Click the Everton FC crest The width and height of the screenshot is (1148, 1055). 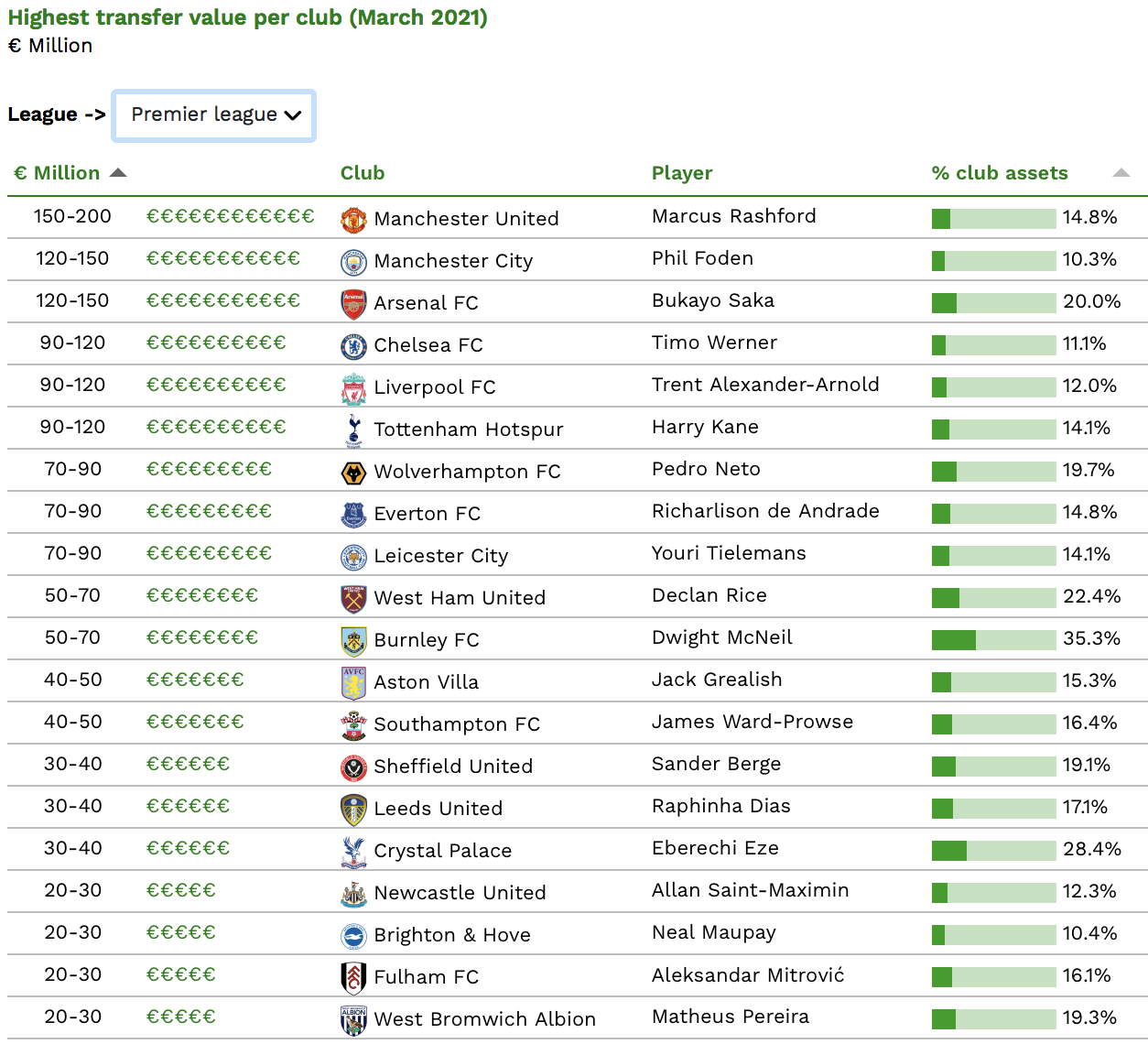[x=353, y=515]
